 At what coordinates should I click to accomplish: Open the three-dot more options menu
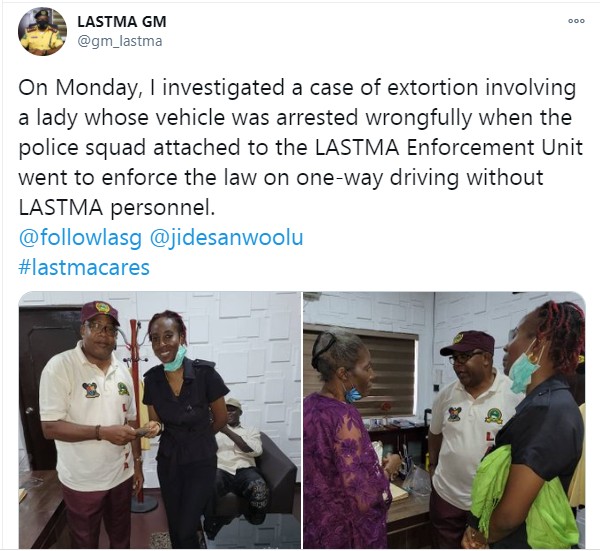[576, 21]
